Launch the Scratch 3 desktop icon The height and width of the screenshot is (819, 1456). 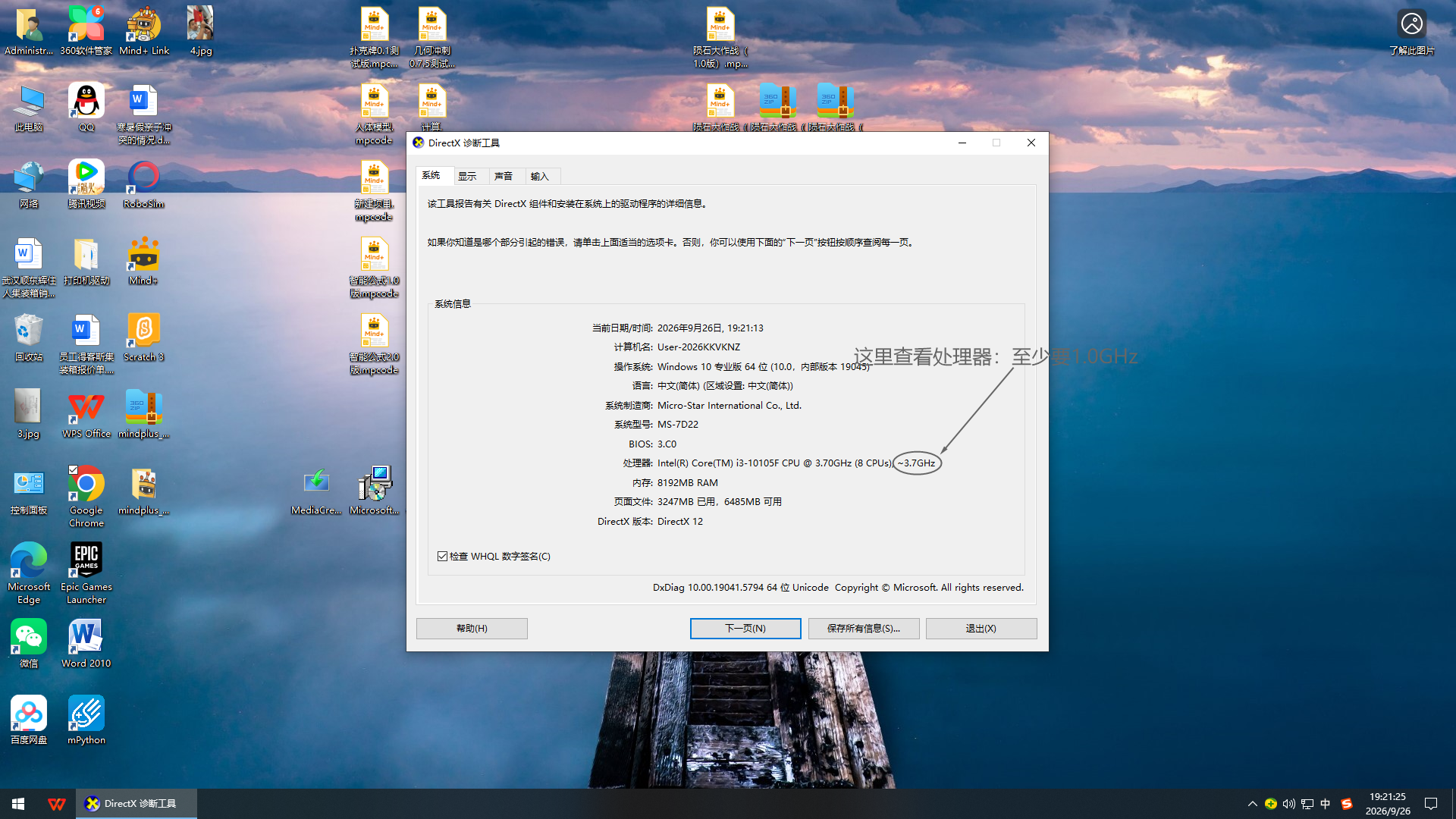pos(144,337)
